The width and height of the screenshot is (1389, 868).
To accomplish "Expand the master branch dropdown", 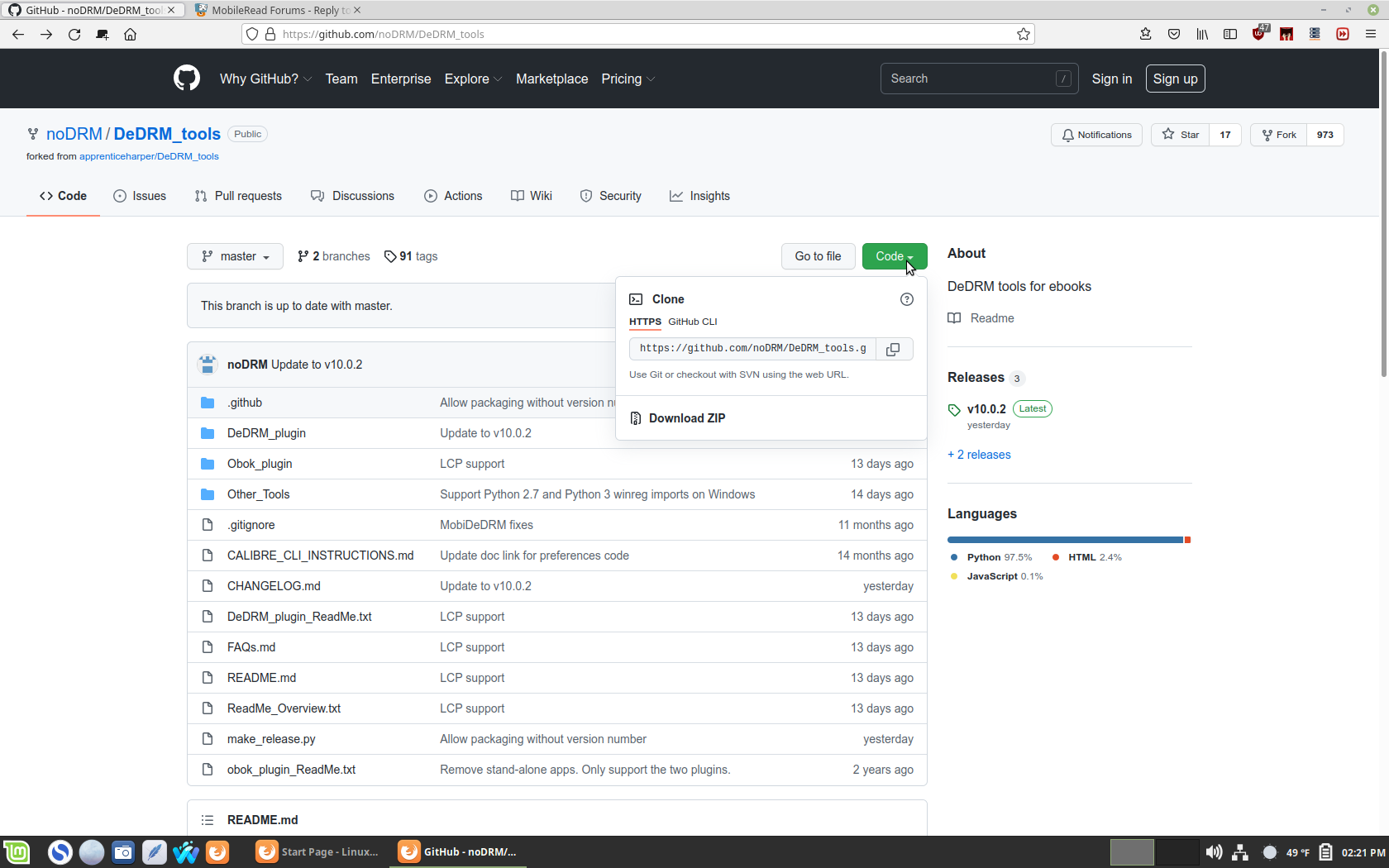I will click(236, 256).
